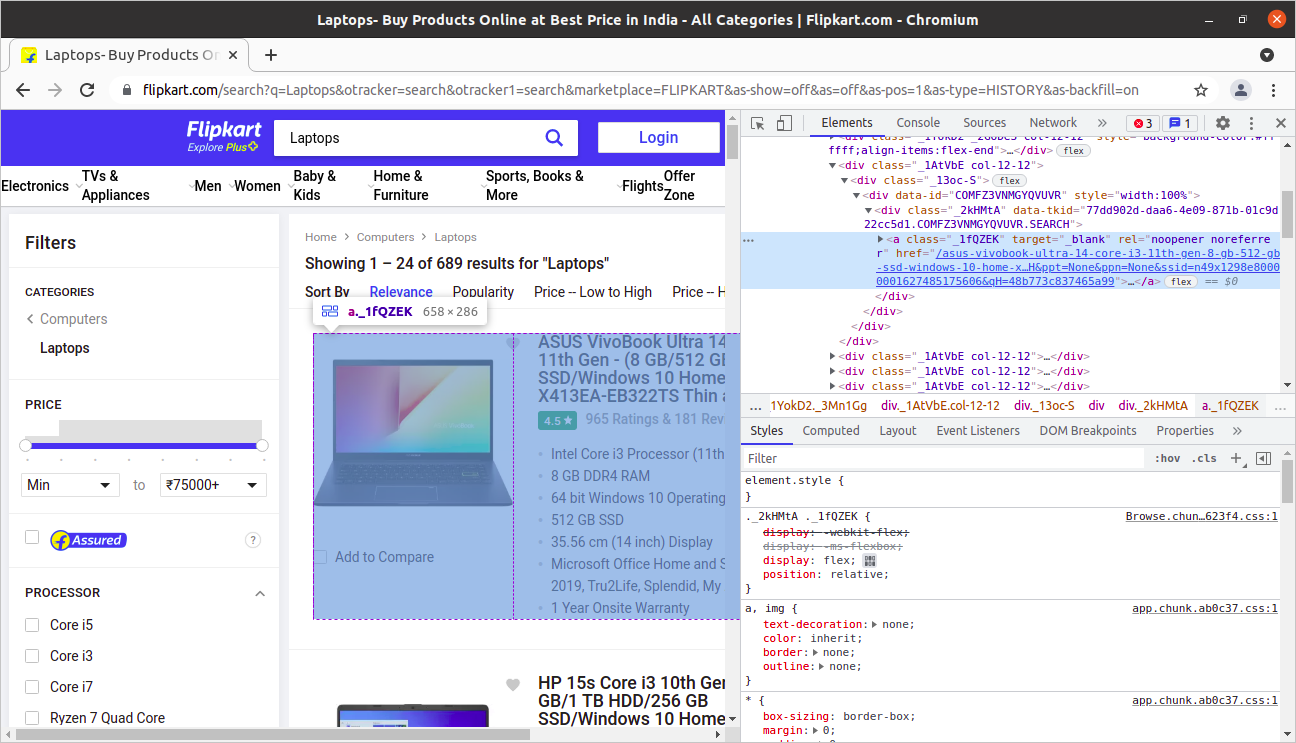
Task: Check the Flipkart Assured filter checkbox
Action: tap(32, 538)
